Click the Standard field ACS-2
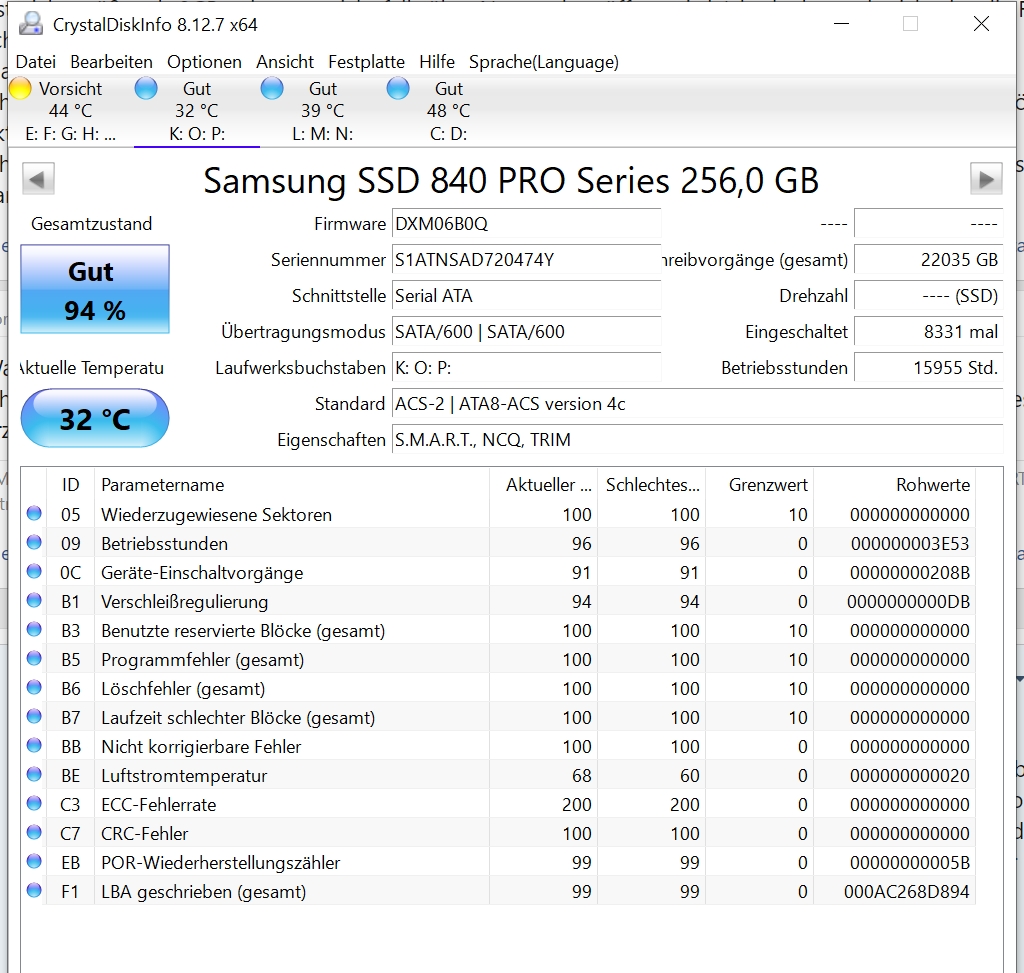This screenshot has height=973, width=1024. (x=697, y=404)
